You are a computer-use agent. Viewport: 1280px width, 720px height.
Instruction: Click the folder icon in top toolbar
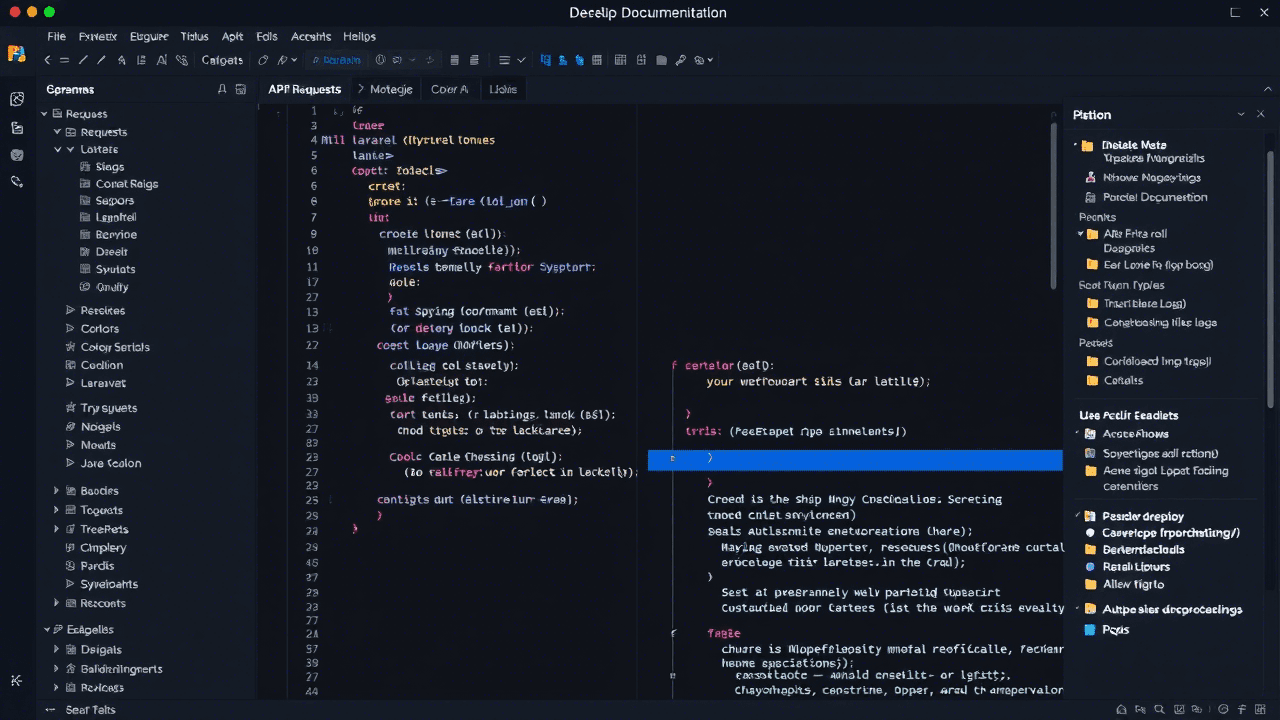661,60
